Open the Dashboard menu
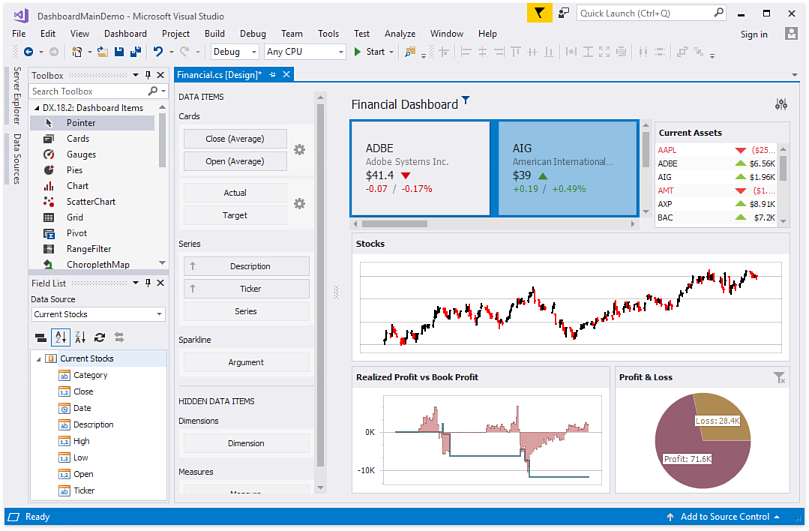809x531 pixels. [x=125, y=34]
